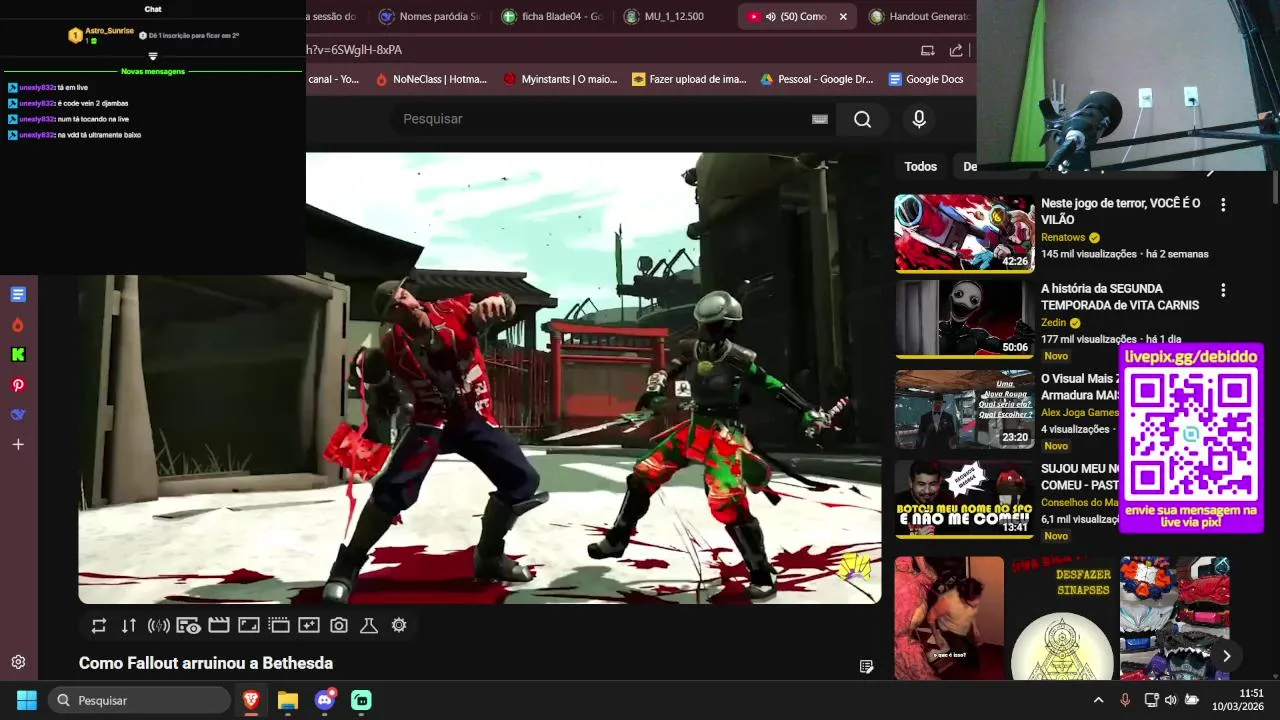Click the 'Como Fallout arruinou a Bethesda' title

tap(206, 663)
